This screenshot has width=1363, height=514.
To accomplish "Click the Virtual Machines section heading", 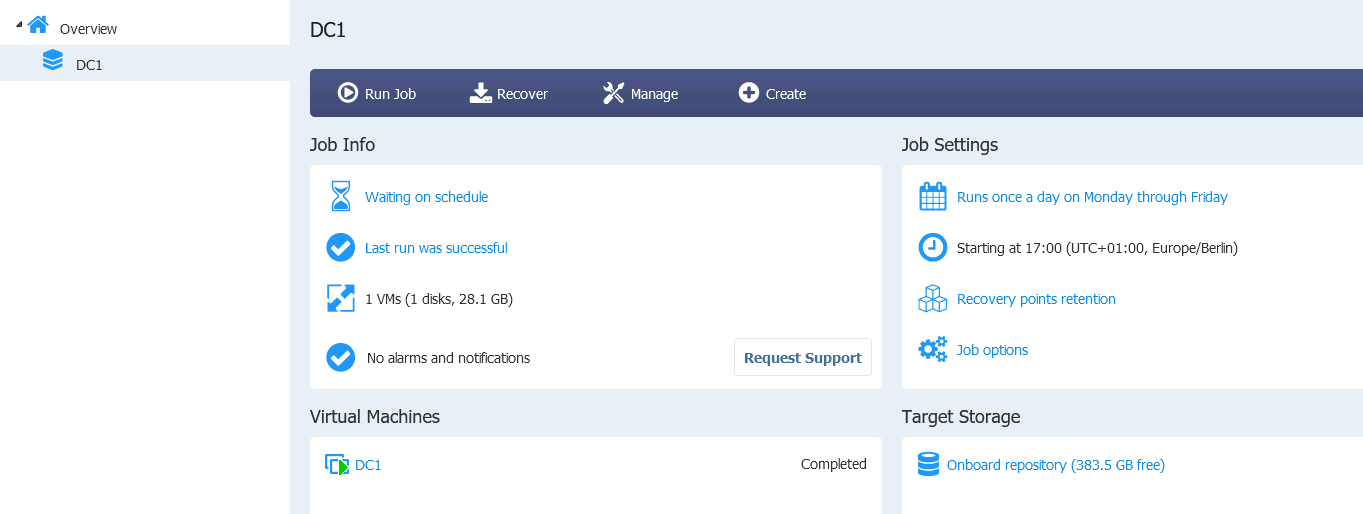I will pyautogui.click(x=375, y=417).
